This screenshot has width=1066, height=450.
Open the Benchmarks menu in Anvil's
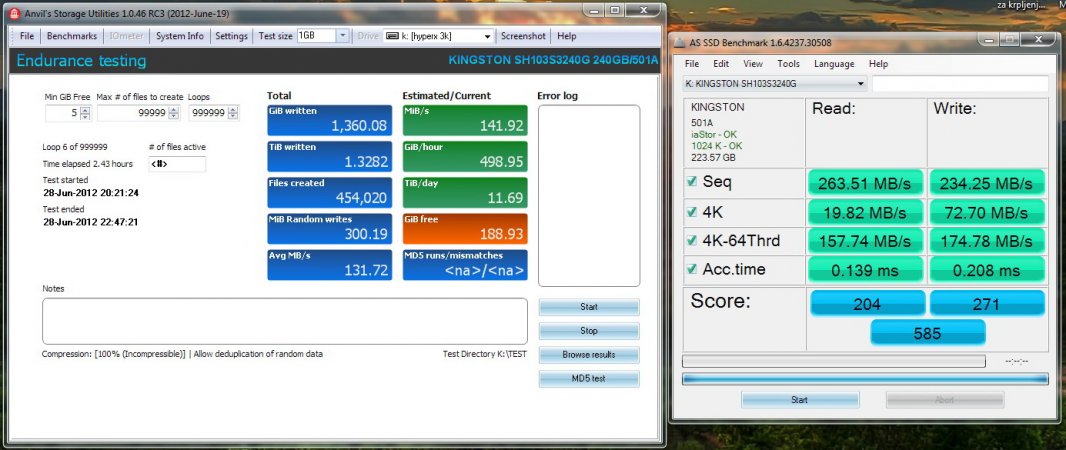[x=72, y=36]
